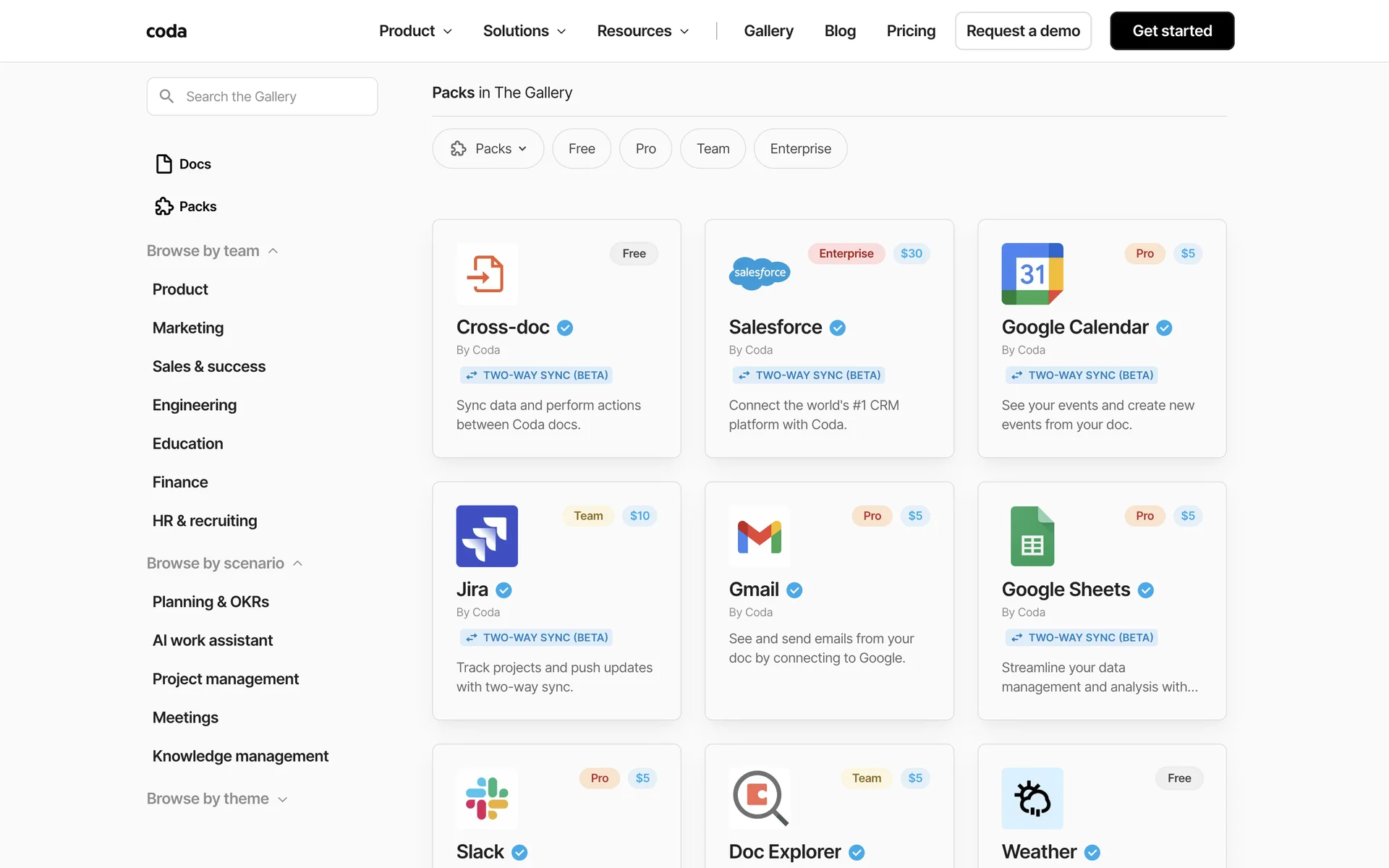Image resolution: width=1389 pixels, height=868 pixels.
Task: Open the Engineering team link
Action: tap(194, 405)
